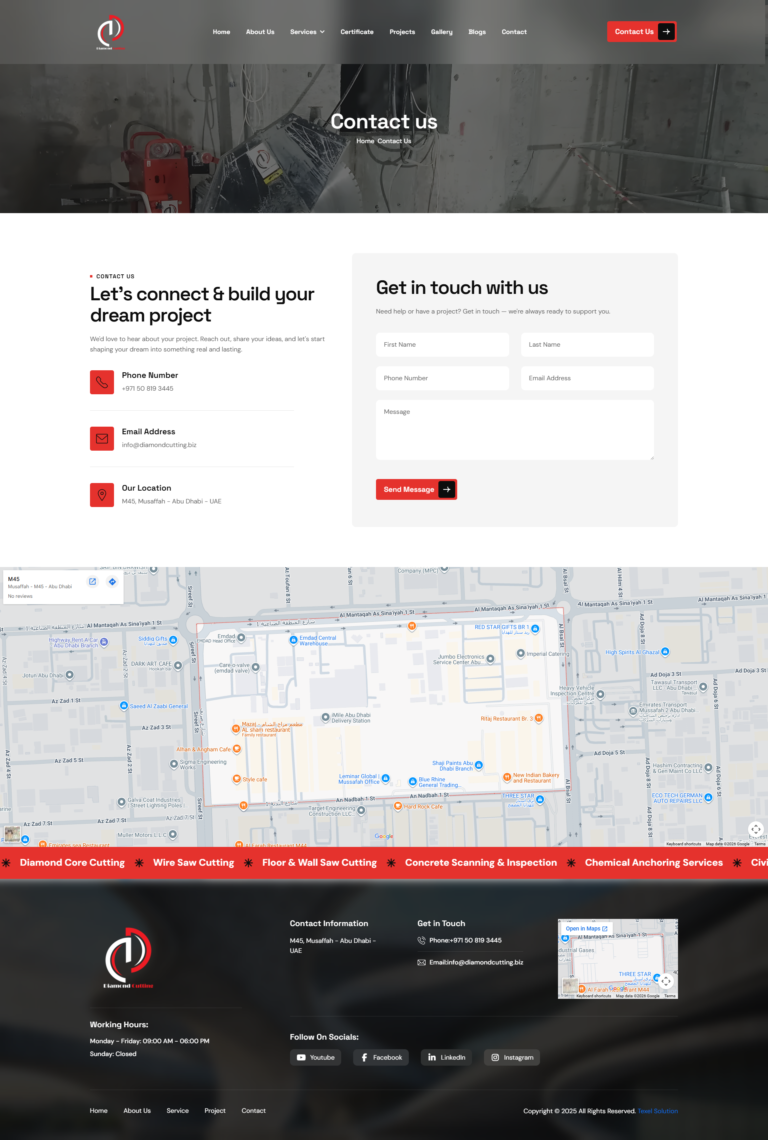This screenshot has height=1140, width=768.
Task: Click the Diamond Cutting logo in header
Action: click(110, 32)
